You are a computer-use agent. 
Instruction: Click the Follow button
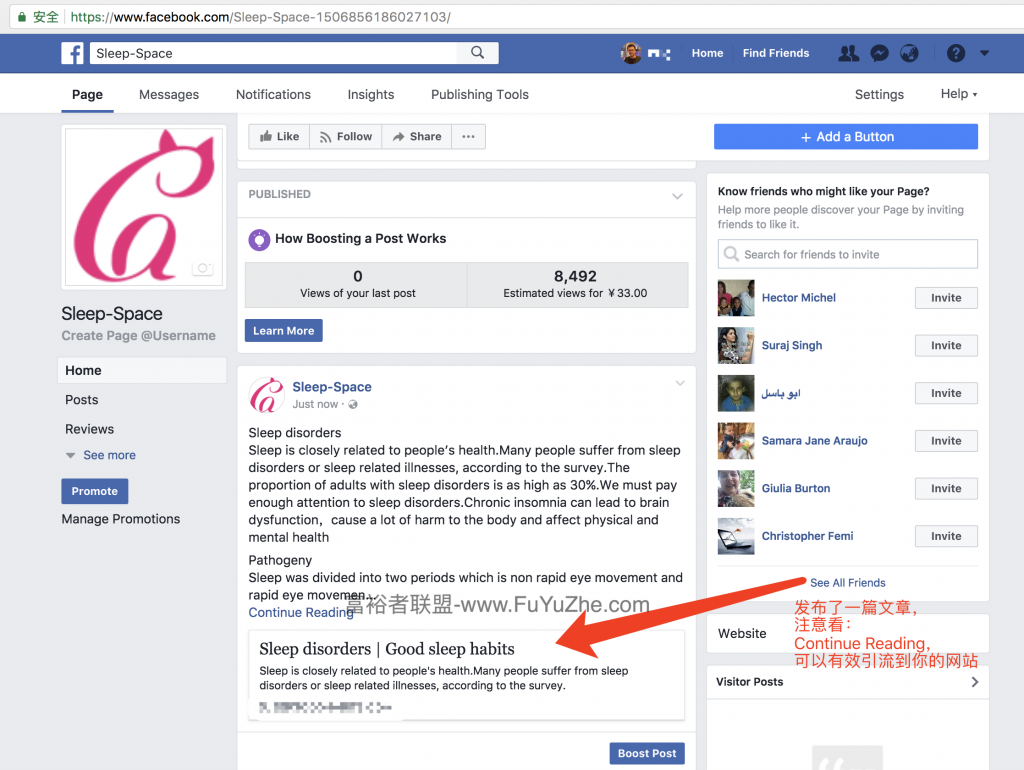(345, 136)
